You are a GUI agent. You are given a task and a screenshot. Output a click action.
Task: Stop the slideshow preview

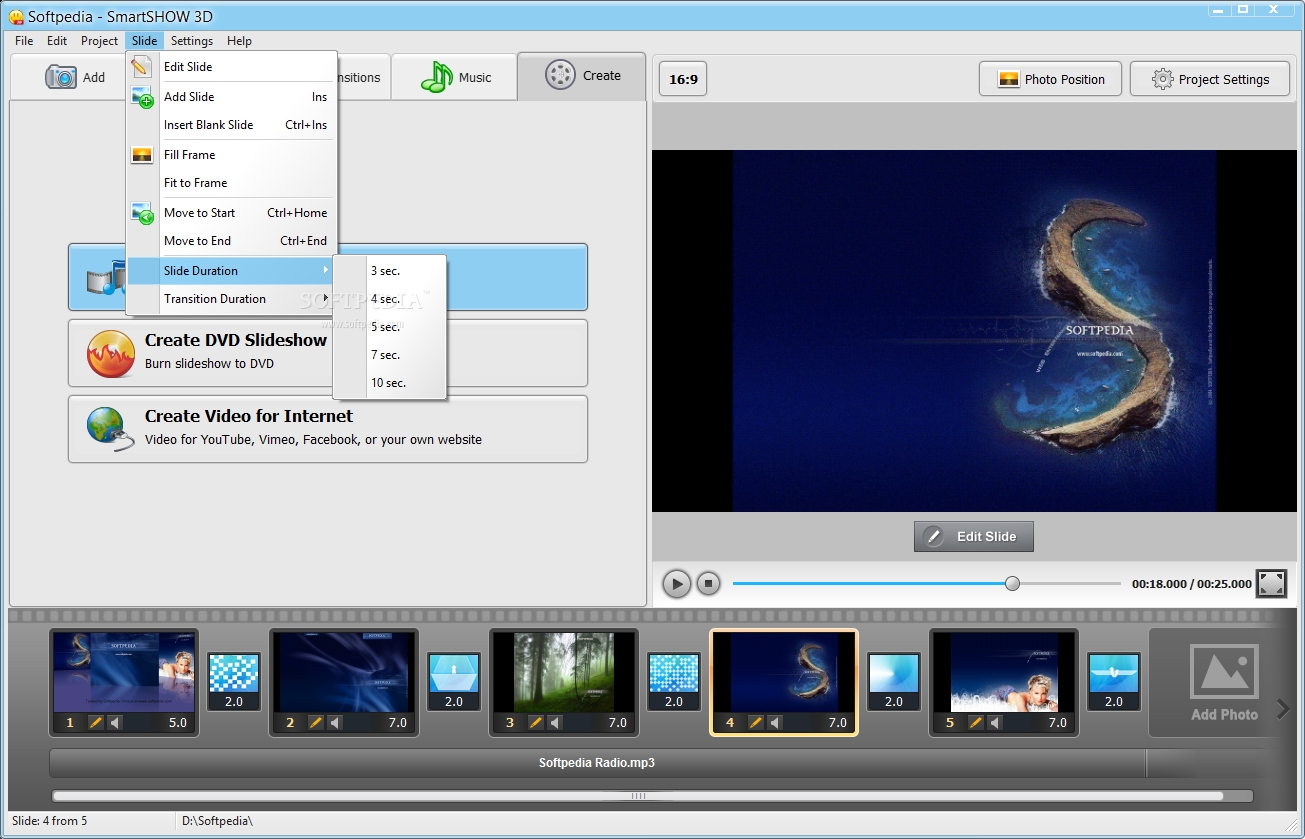[708, 584]
